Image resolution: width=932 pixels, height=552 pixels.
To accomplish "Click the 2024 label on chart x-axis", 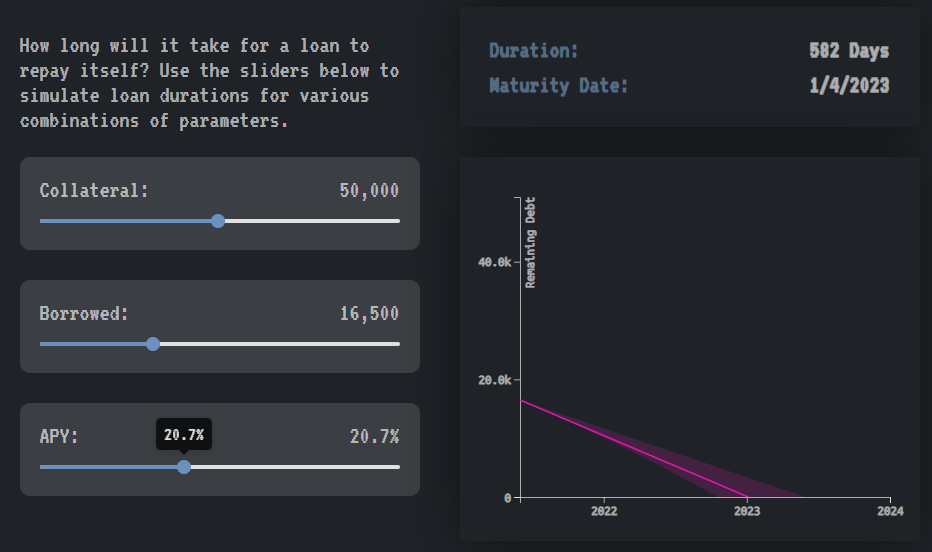I will [x=890, y=511].
